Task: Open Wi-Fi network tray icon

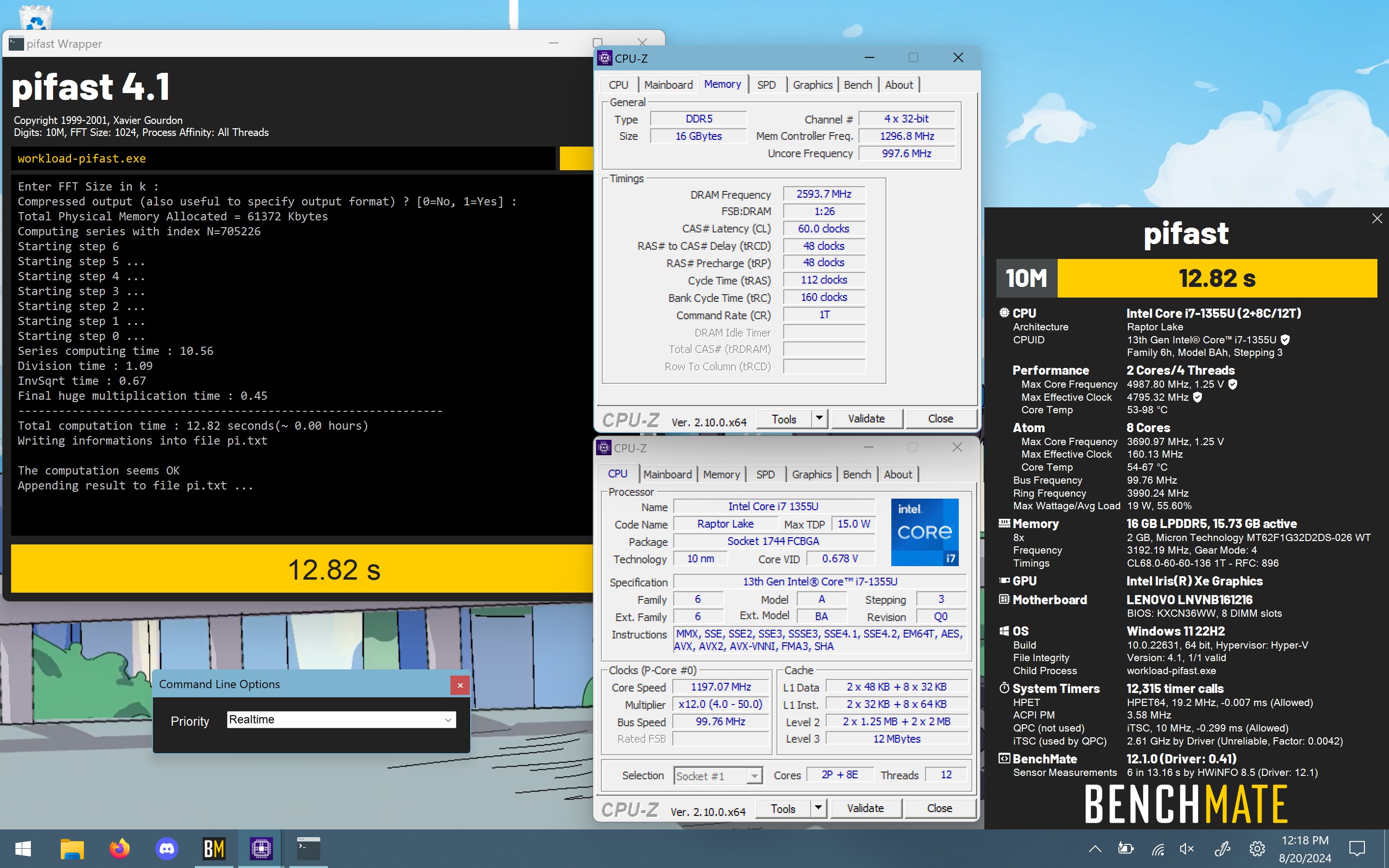Action: 1157,849
